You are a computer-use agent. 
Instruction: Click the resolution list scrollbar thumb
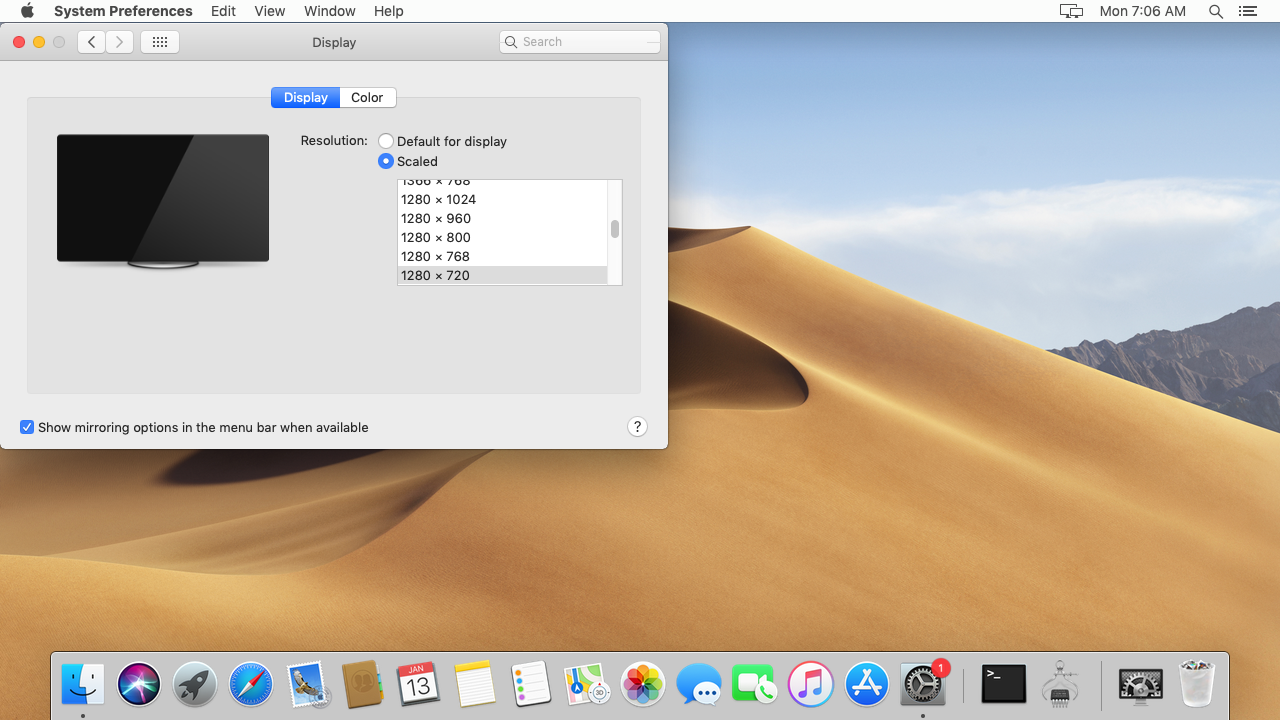point(615,229)
